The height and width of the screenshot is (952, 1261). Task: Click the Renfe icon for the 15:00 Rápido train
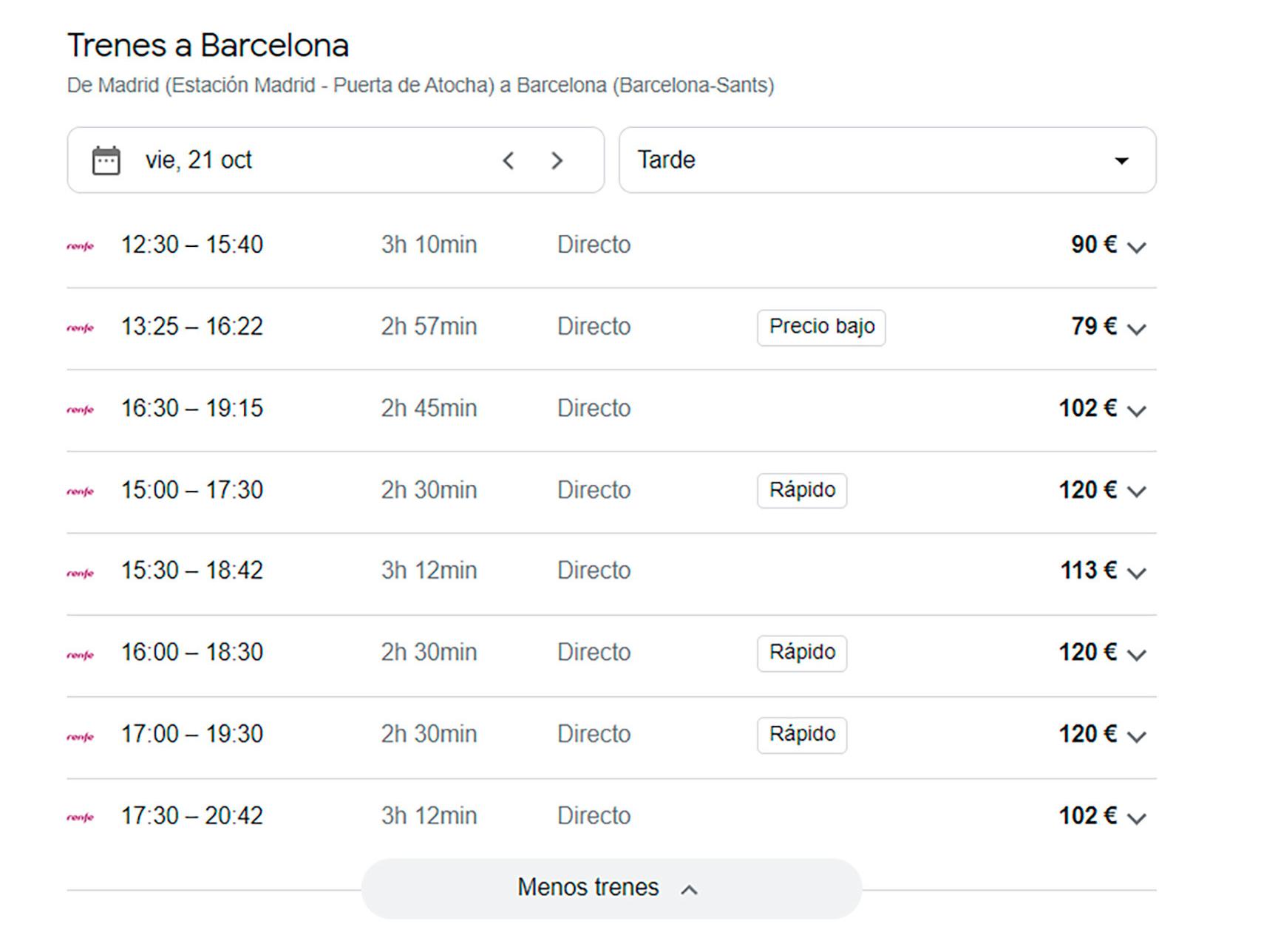81,490
